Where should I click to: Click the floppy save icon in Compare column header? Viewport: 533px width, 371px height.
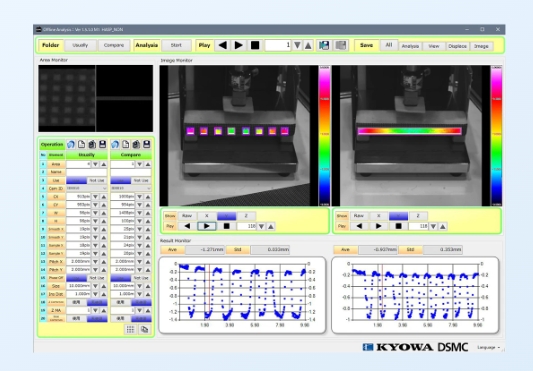(147, 145)
